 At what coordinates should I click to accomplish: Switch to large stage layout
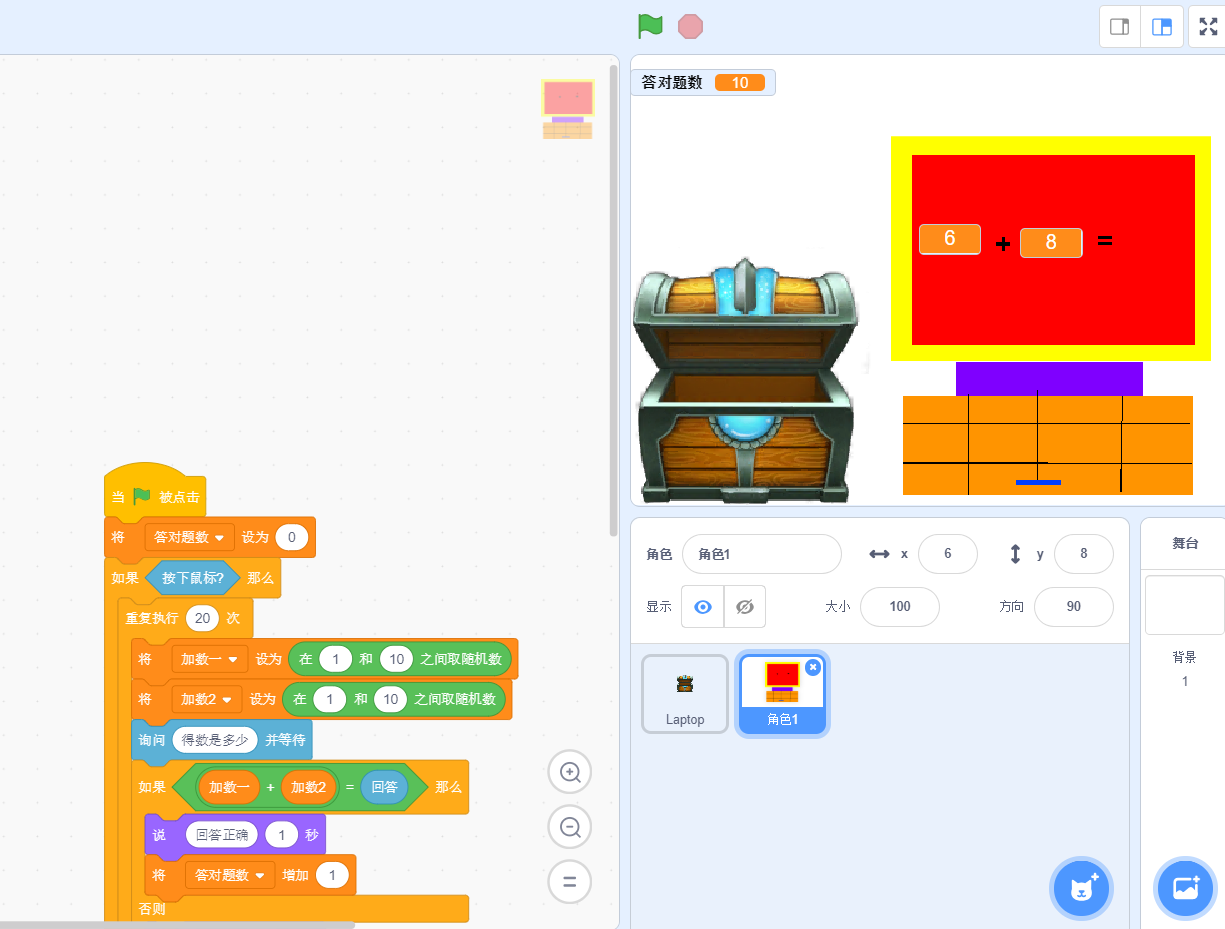point(1162,27)
